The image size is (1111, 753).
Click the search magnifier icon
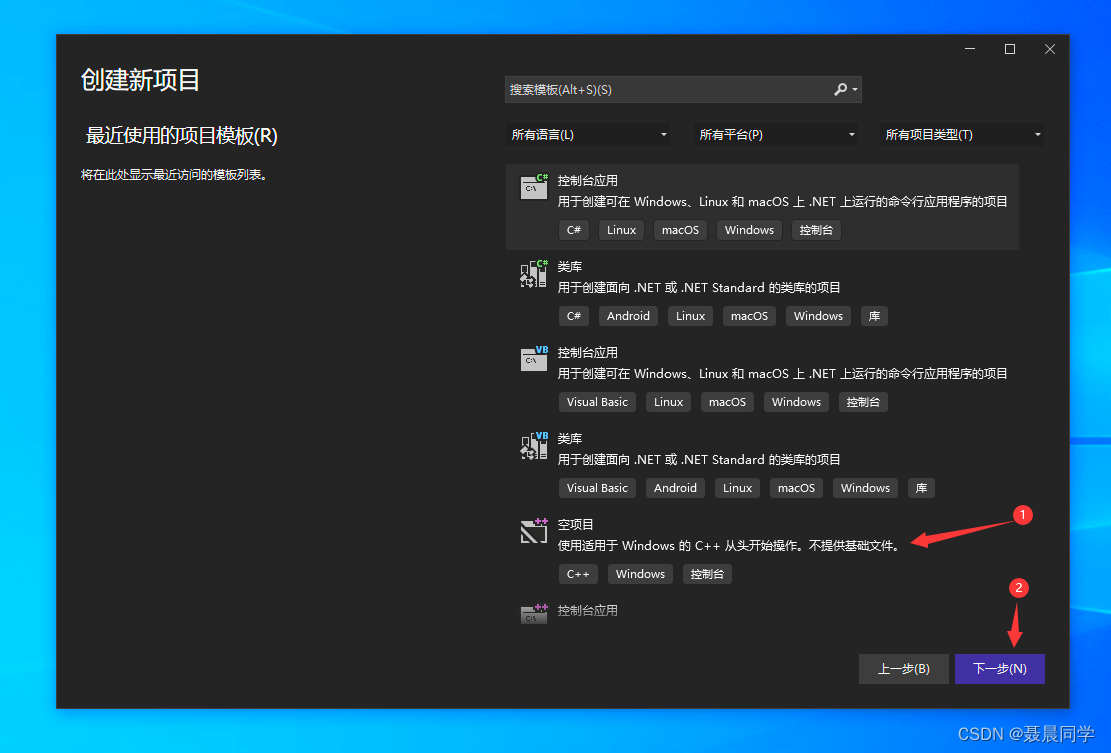point(840,89)
